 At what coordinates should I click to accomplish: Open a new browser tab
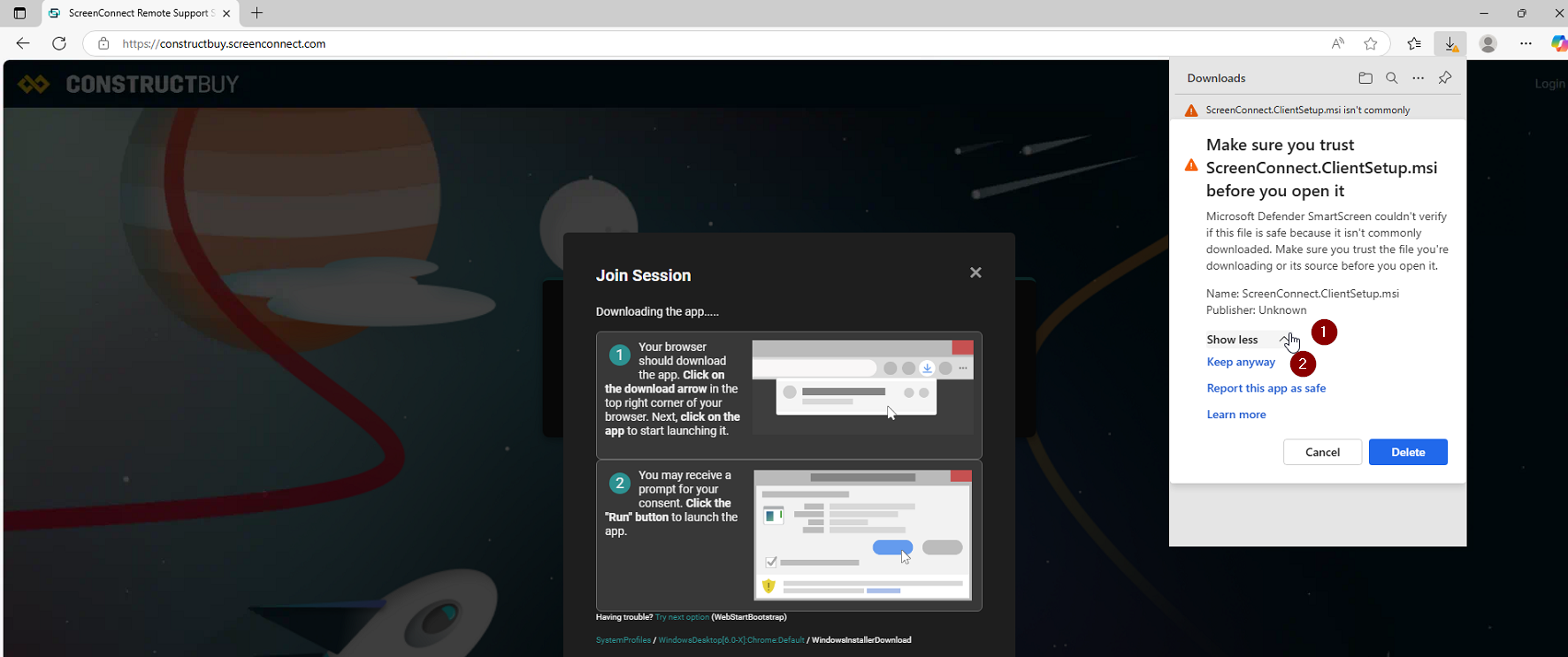(257, 13)
